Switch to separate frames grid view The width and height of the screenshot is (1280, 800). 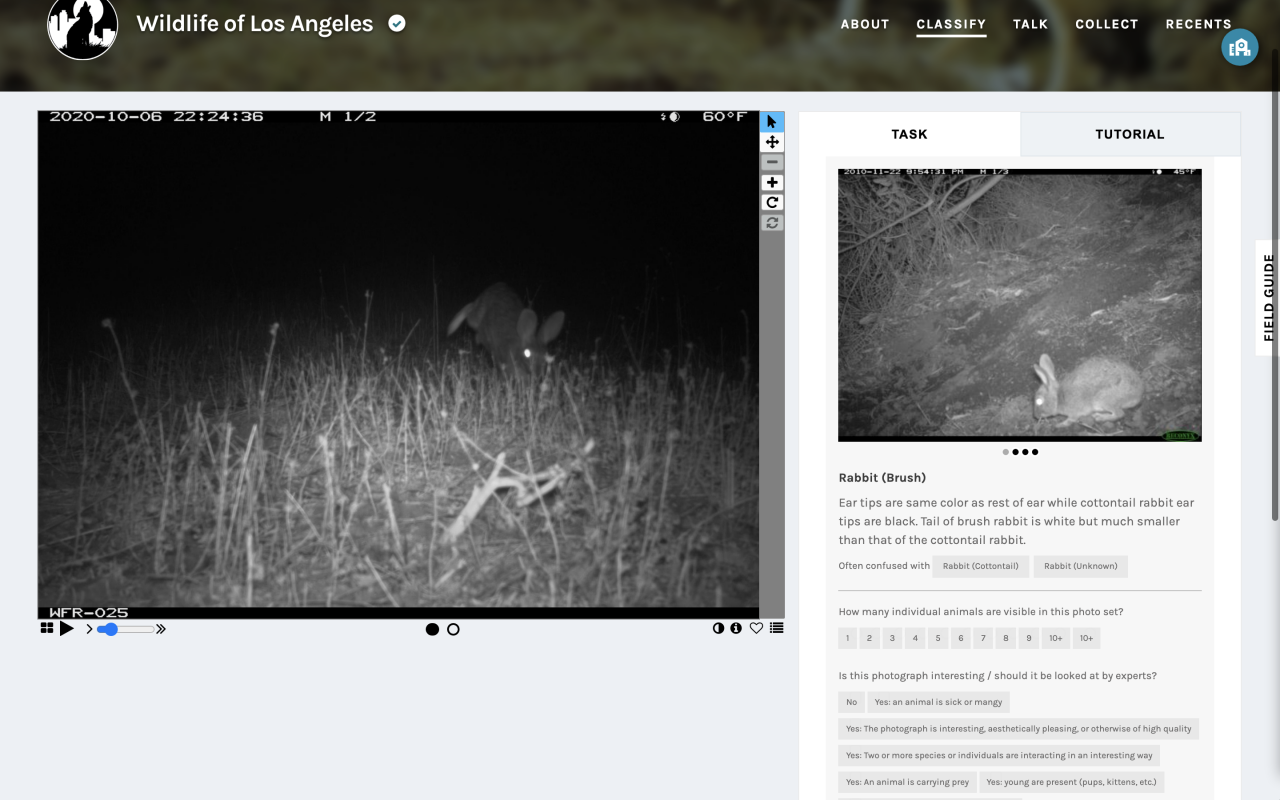click(47, 628)
